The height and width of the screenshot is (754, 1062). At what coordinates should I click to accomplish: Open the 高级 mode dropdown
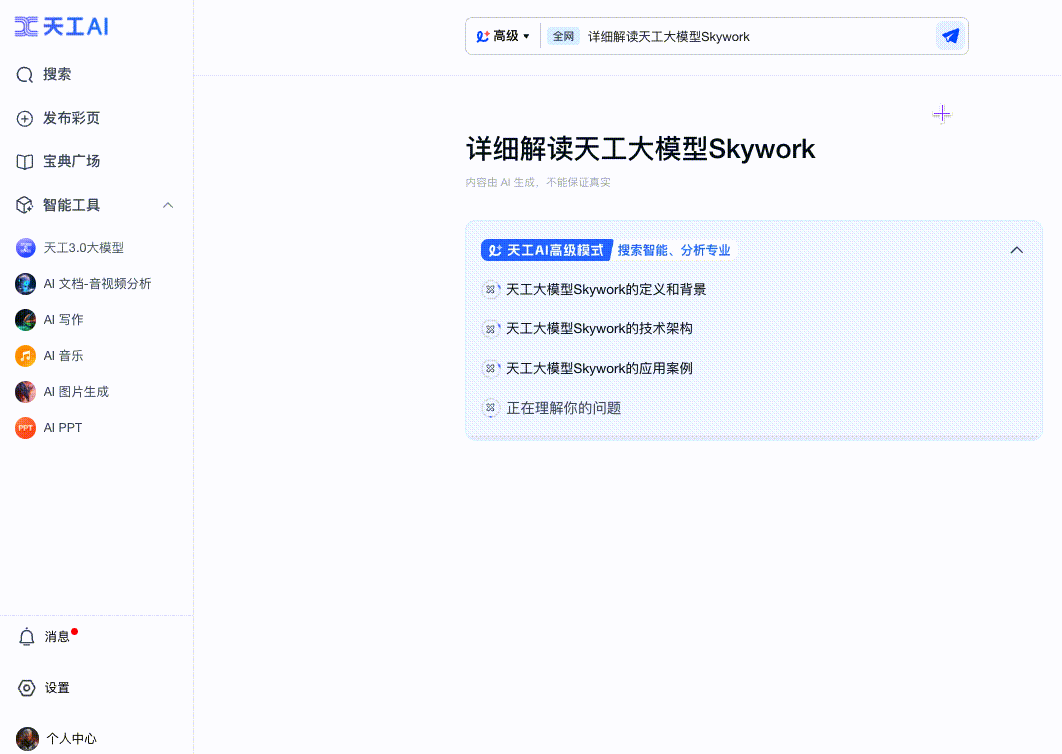pyautogui.click(x=503, y=35)
